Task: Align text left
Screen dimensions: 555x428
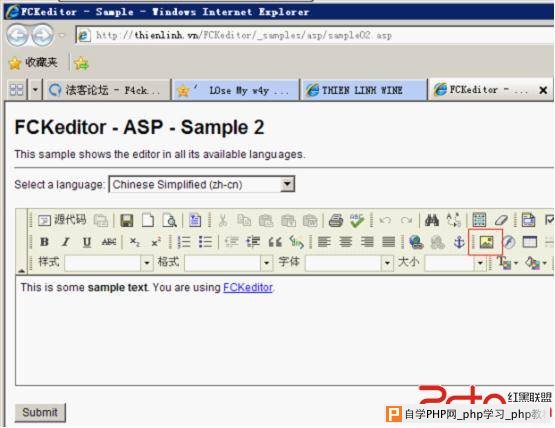Action: coord(324,242)
